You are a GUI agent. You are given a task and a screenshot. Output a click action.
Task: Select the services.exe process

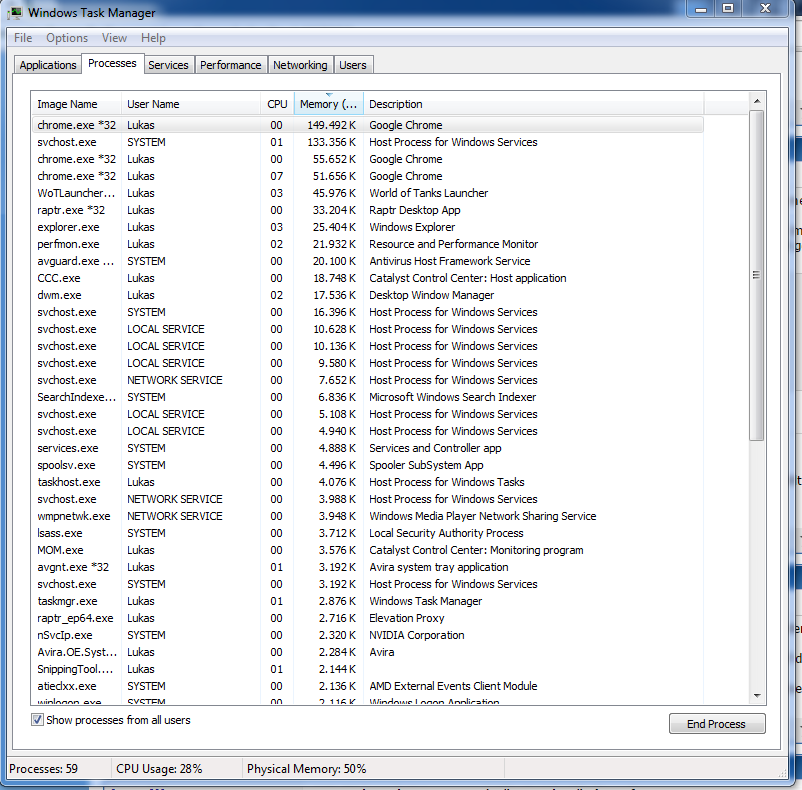click(368, 448)
